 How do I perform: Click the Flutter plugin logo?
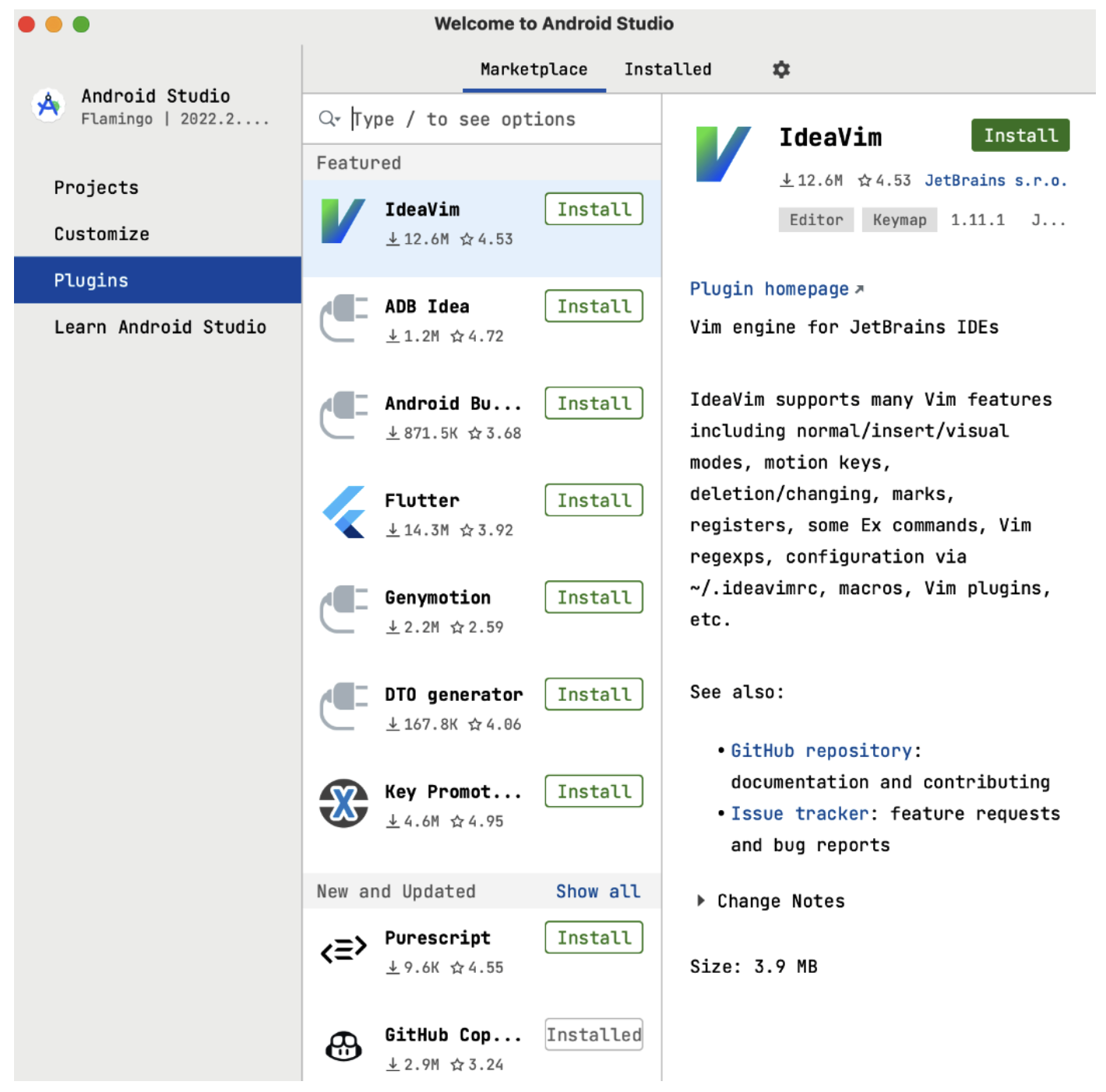pyautogui.click(x=343, y=512)
